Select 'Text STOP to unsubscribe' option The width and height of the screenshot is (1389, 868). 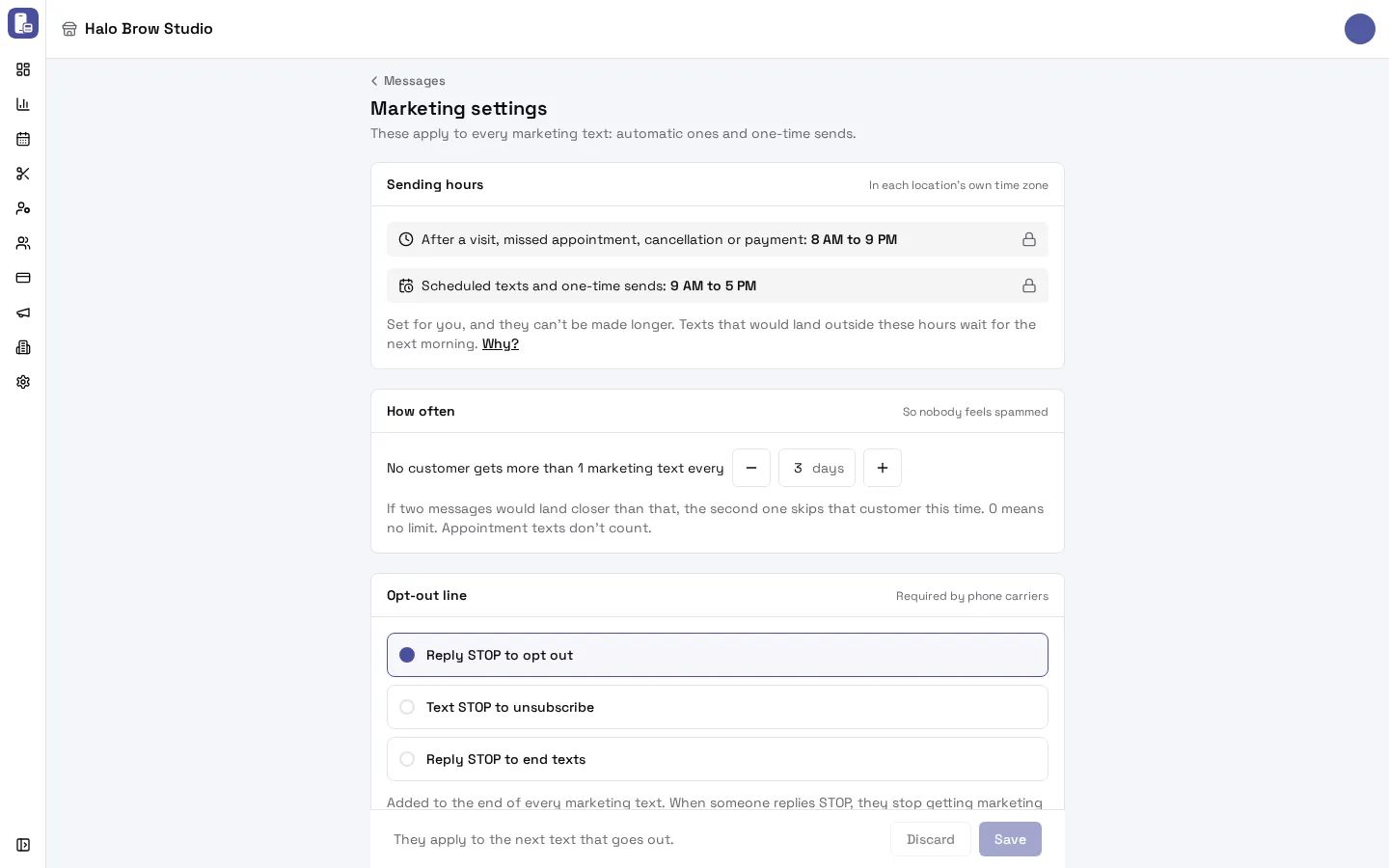[718, 707]
